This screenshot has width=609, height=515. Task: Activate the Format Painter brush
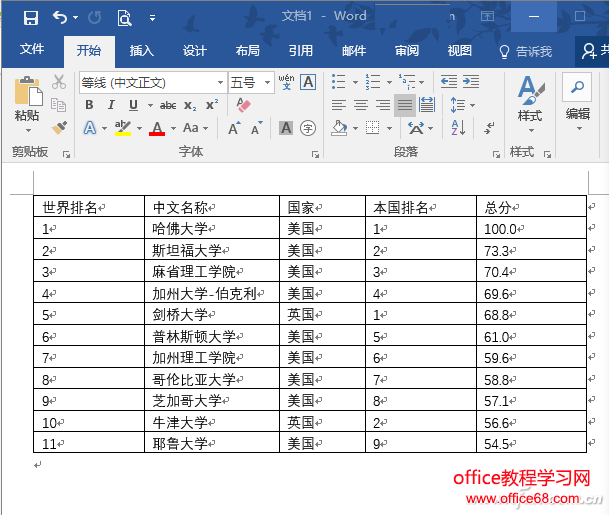pos(59,127)
